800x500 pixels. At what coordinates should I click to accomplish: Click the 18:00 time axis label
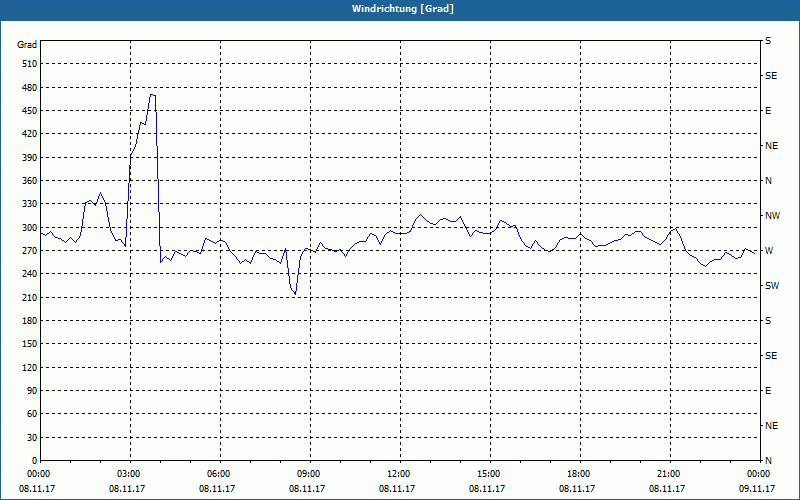coord(578,474)
